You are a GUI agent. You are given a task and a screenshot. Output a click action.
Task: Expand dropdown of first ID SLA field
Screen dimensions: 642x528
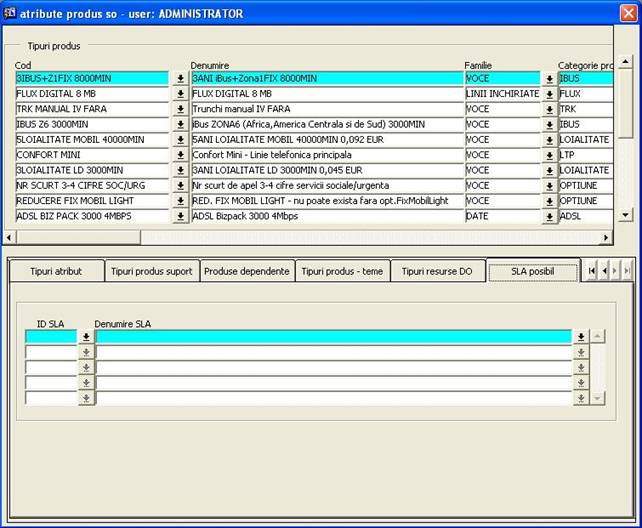pyautogui.click(x=86, y=337)
